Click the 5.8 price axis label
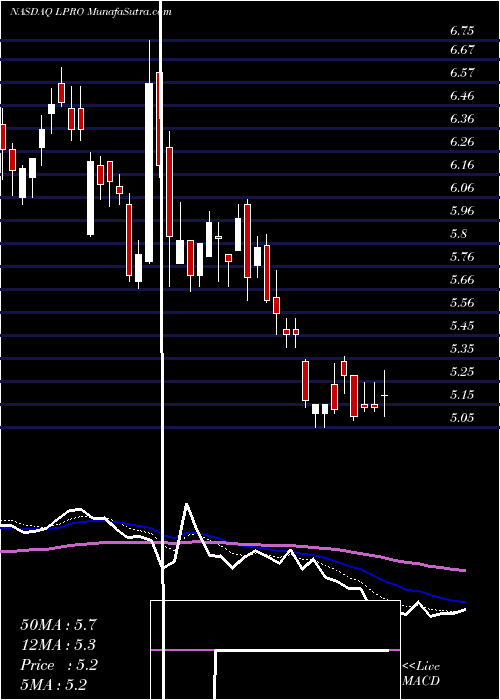 [458, 233]
